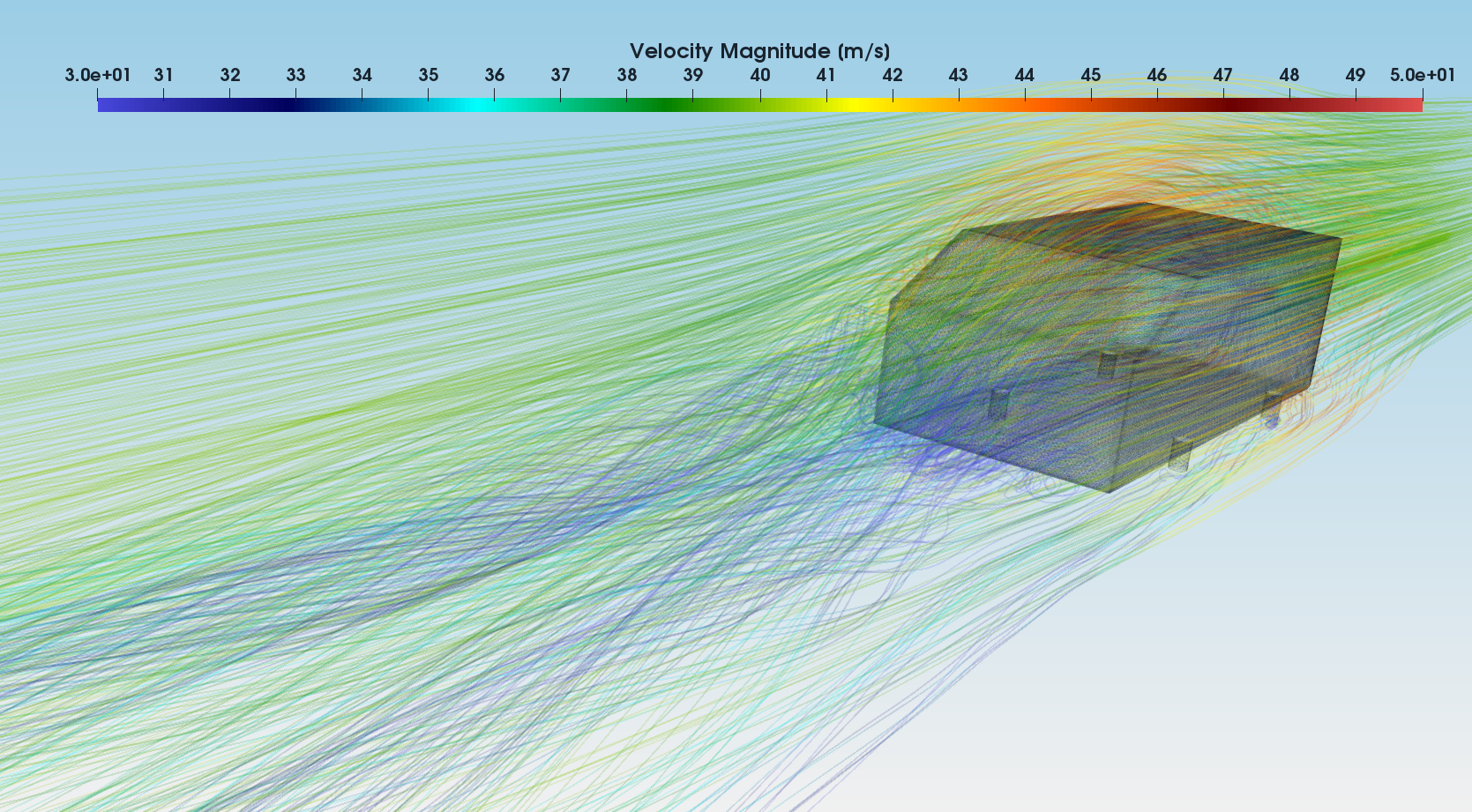Click the blue wake streamlines behind the box

617,494
